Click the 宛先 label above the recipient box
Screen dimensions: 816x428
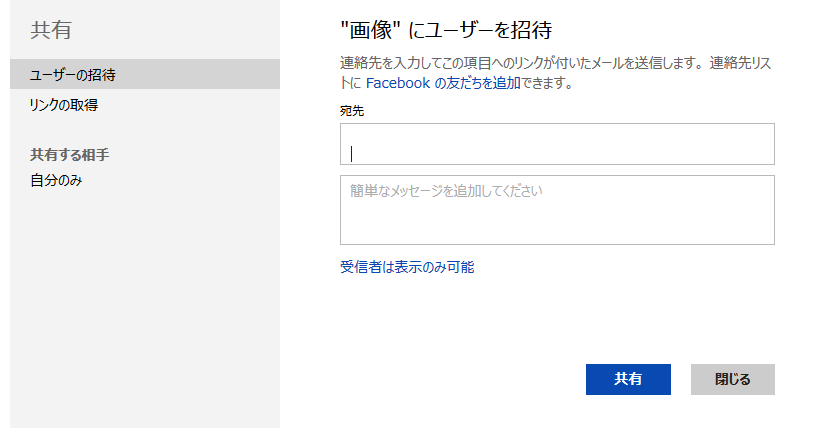(x=352, y=111)
